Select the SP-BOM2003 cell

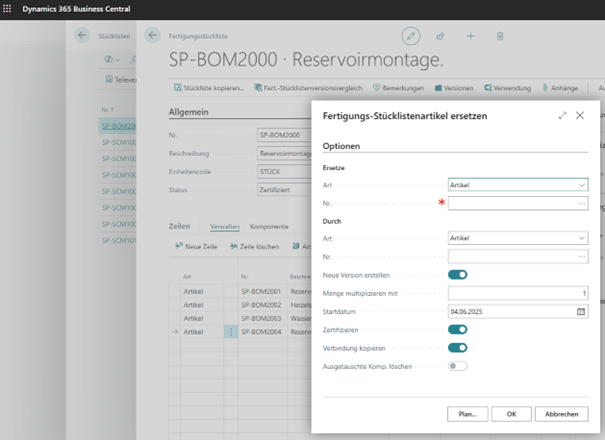(261, 318)
